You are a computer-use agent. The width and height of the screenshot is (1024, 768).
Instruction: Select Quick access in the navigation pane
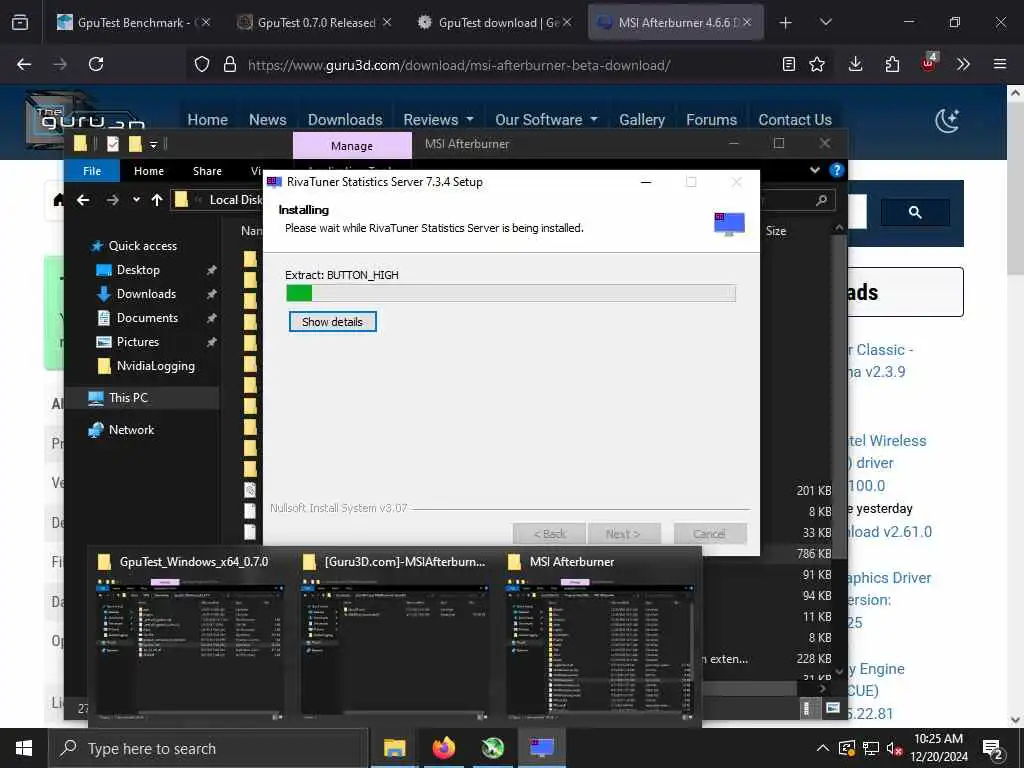(142, 246)
